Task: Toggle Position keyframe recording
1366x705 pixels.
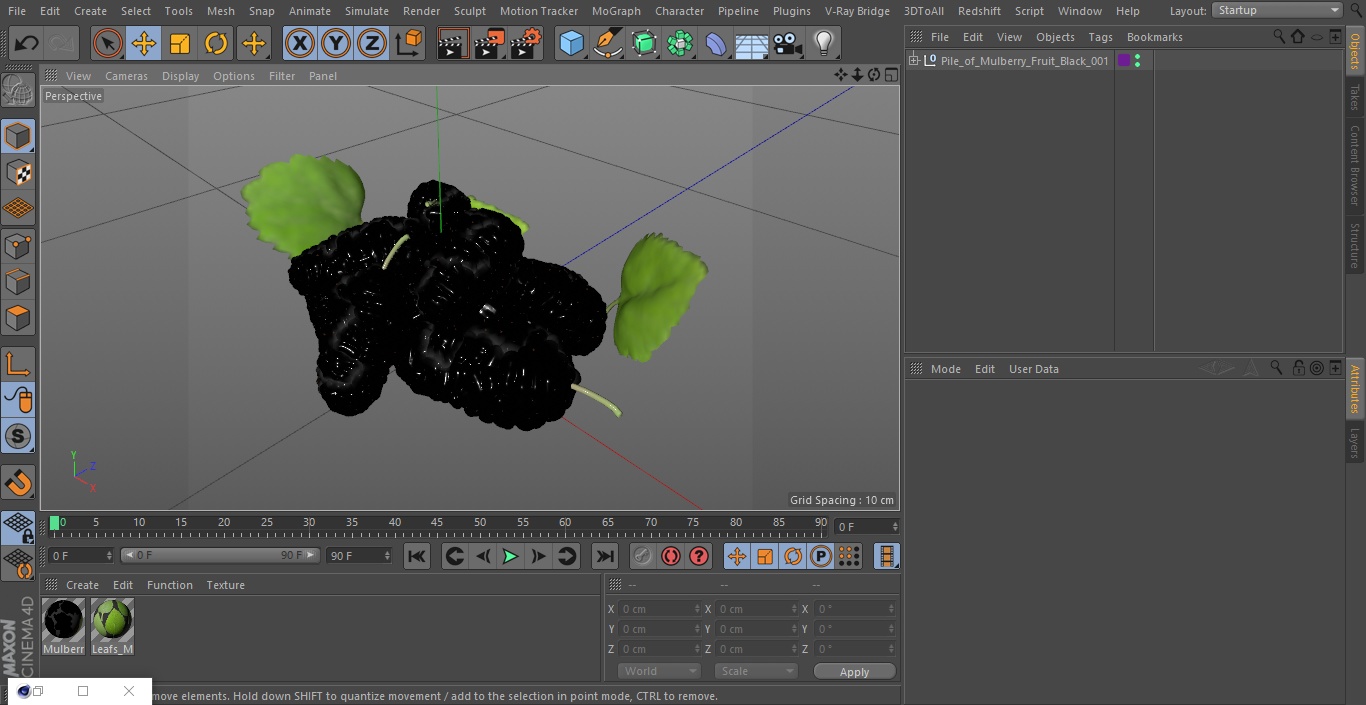Action: click(x=737, y=556)
